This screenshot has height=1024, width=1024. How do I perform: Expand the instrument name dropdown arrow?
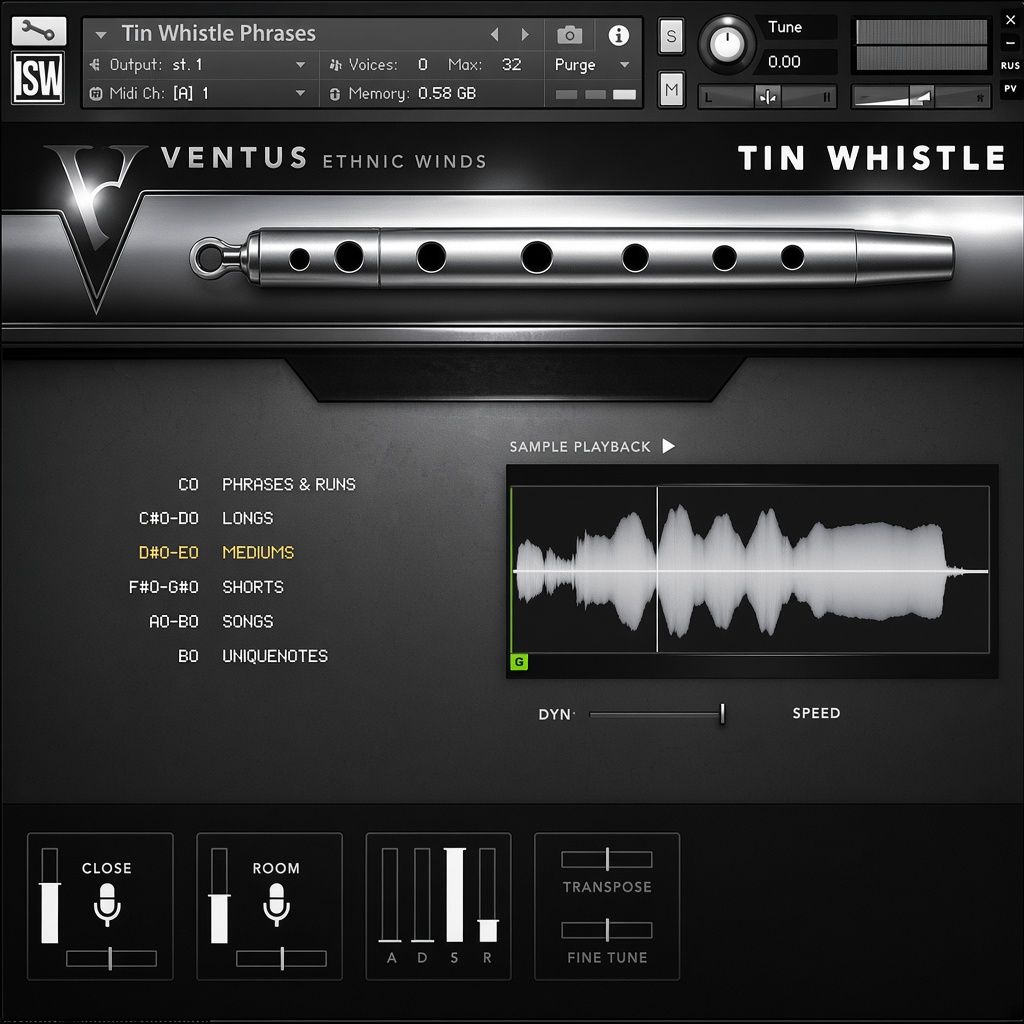click(101, 35)
